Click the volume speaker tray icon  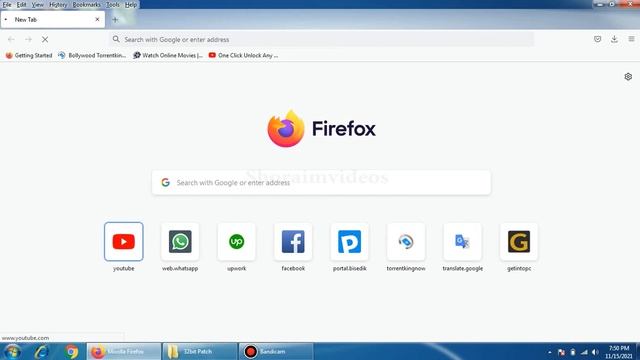point(595,352)
